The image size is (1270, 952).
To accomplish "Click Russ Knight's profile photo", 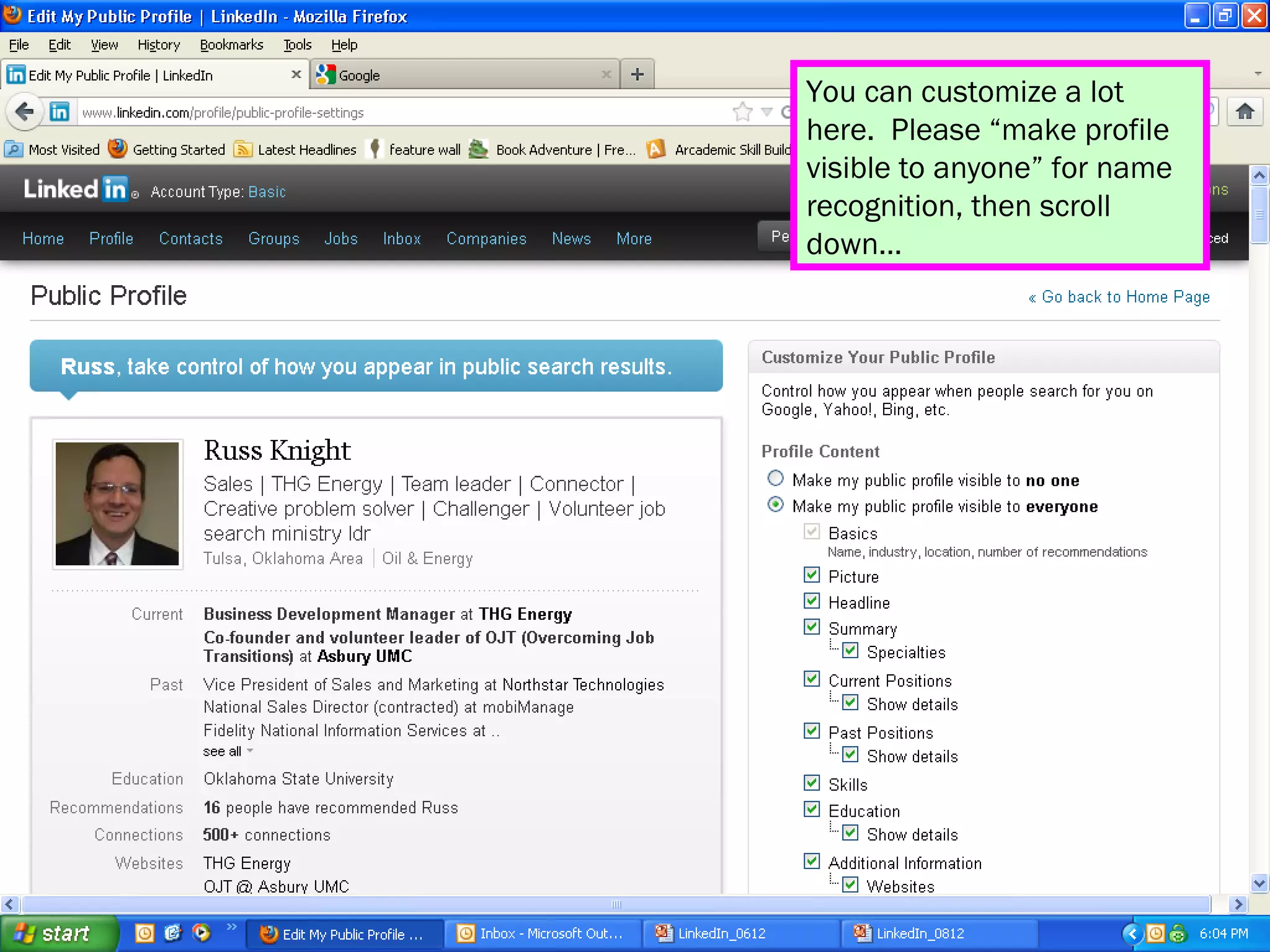I will pyautogui.click(x=117, y=504).
